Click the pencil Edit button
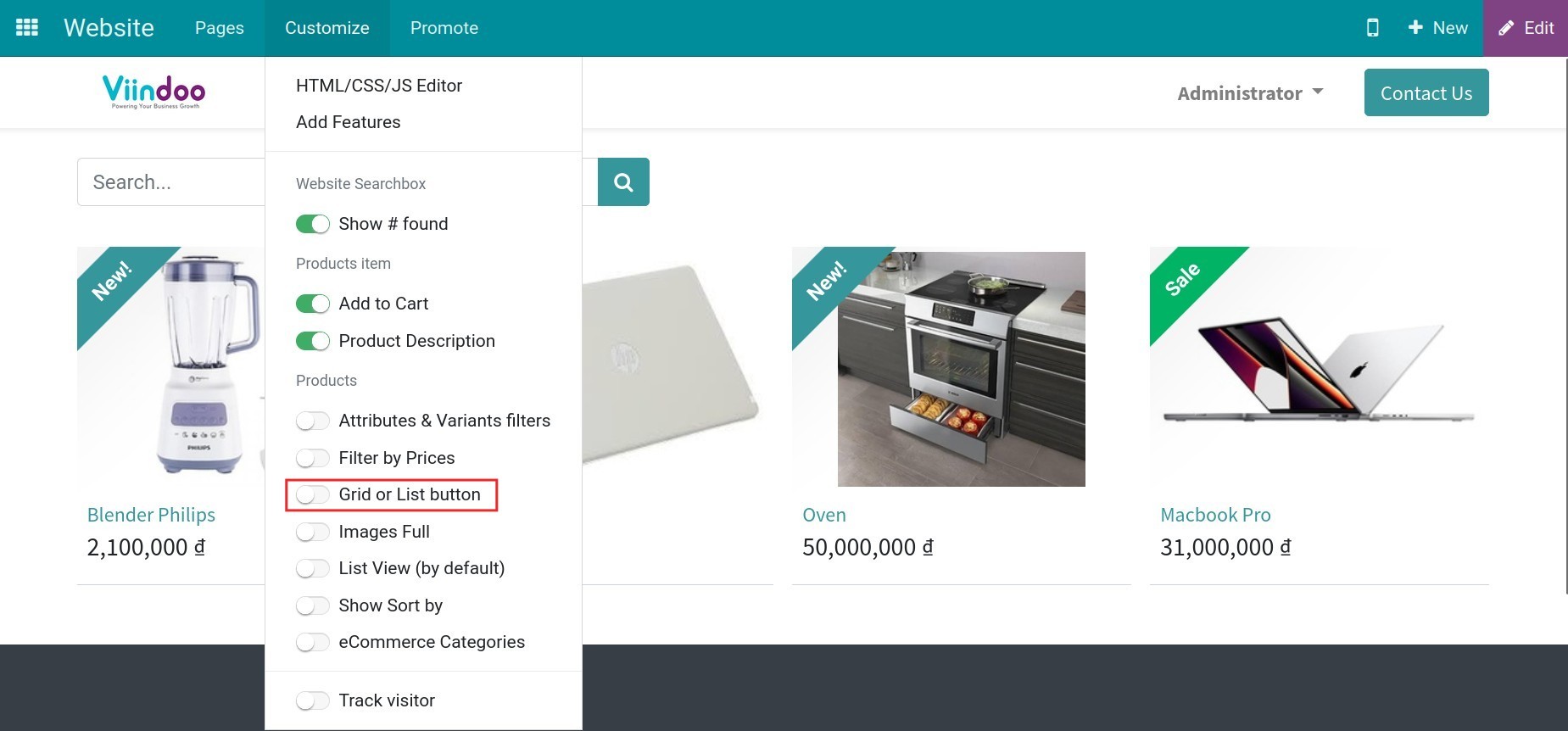1568x731 pixels. (x=1525, y=28)
